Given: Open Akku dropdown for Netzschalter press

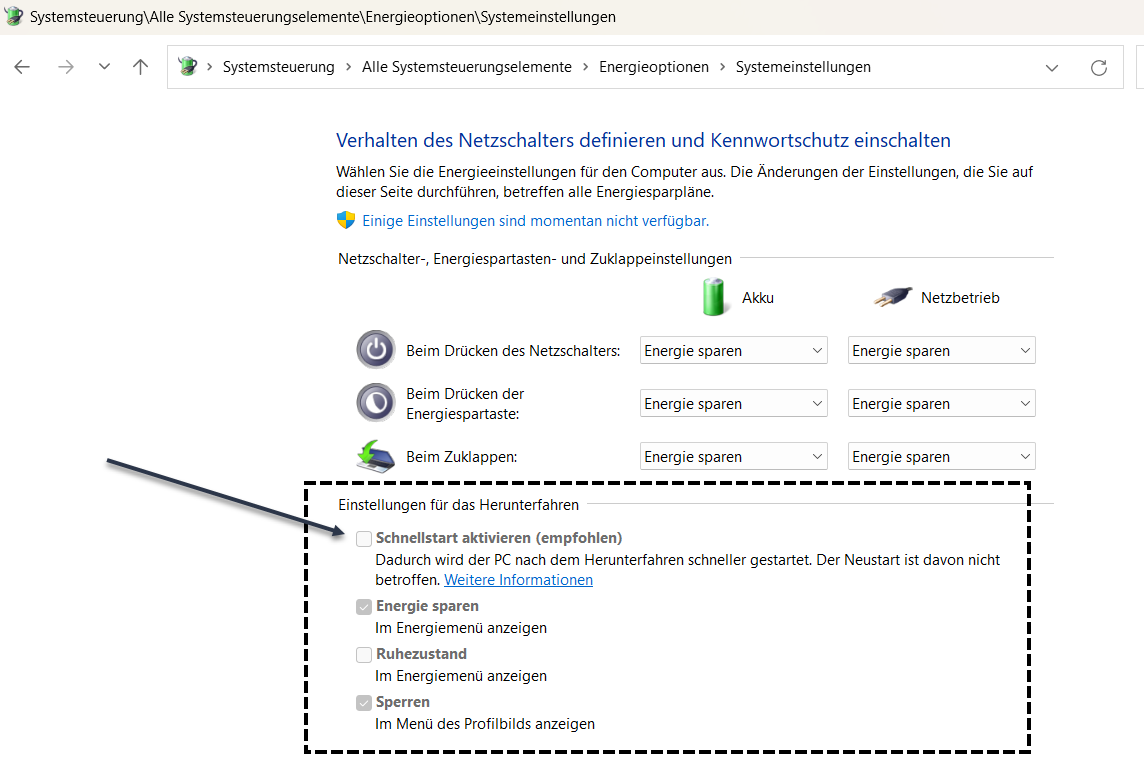Looking at the screenshot, I should [733, 351].
